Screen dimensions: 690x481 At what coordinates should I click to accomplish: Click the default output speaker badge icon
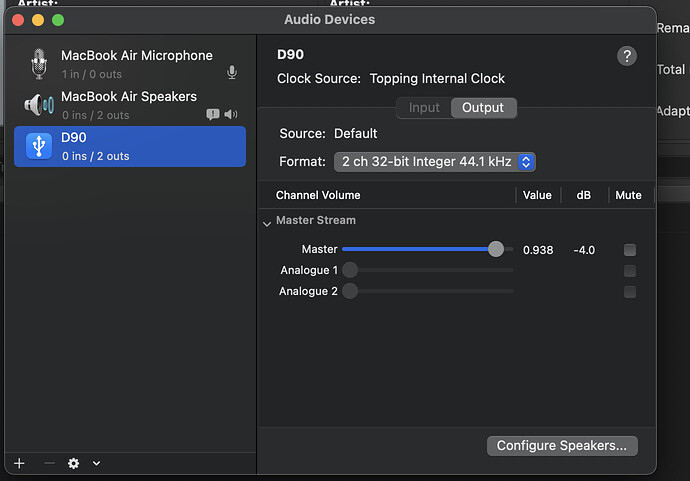[231, 114]
